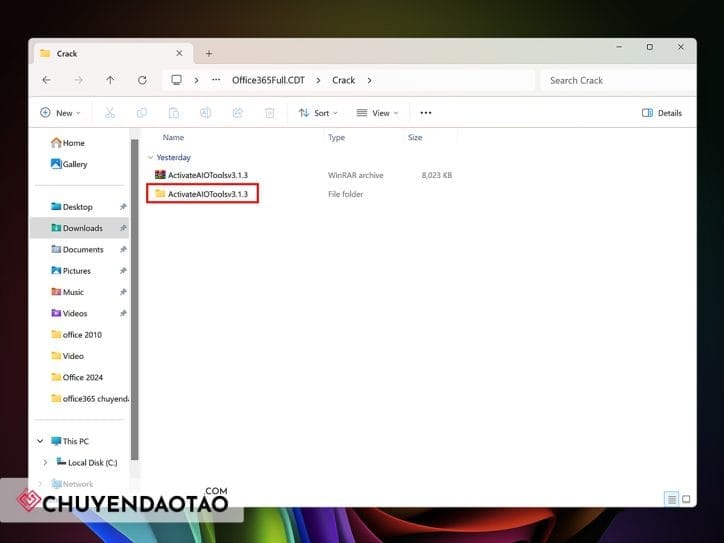Click the pin icon next to Documents
Image resolution: width=724 pixels, height=543 pixels.
tap(123, 249)
